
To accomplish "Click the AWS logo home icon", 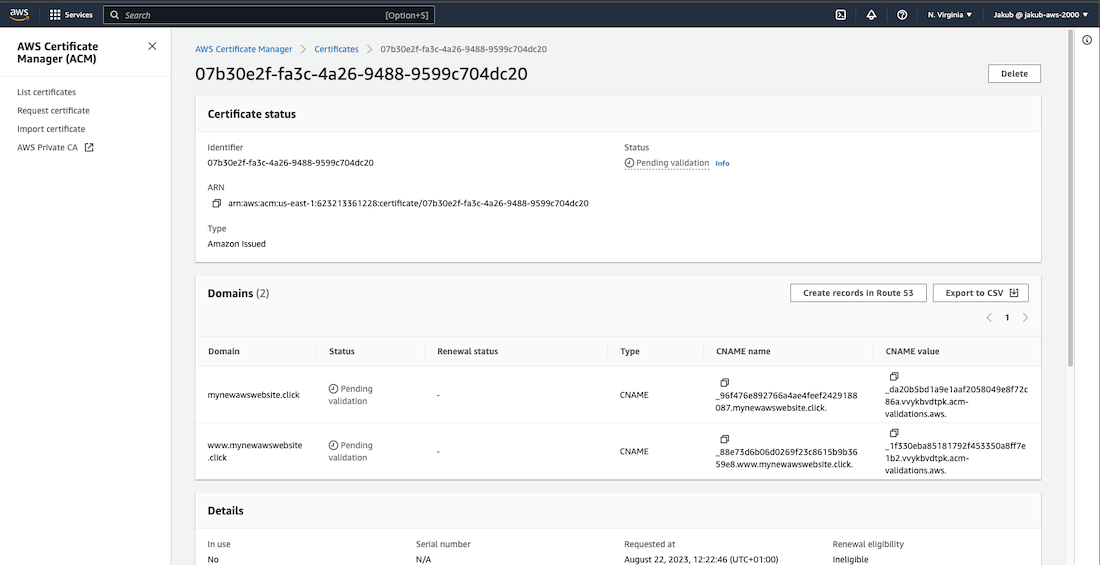I will coord(20,15).
